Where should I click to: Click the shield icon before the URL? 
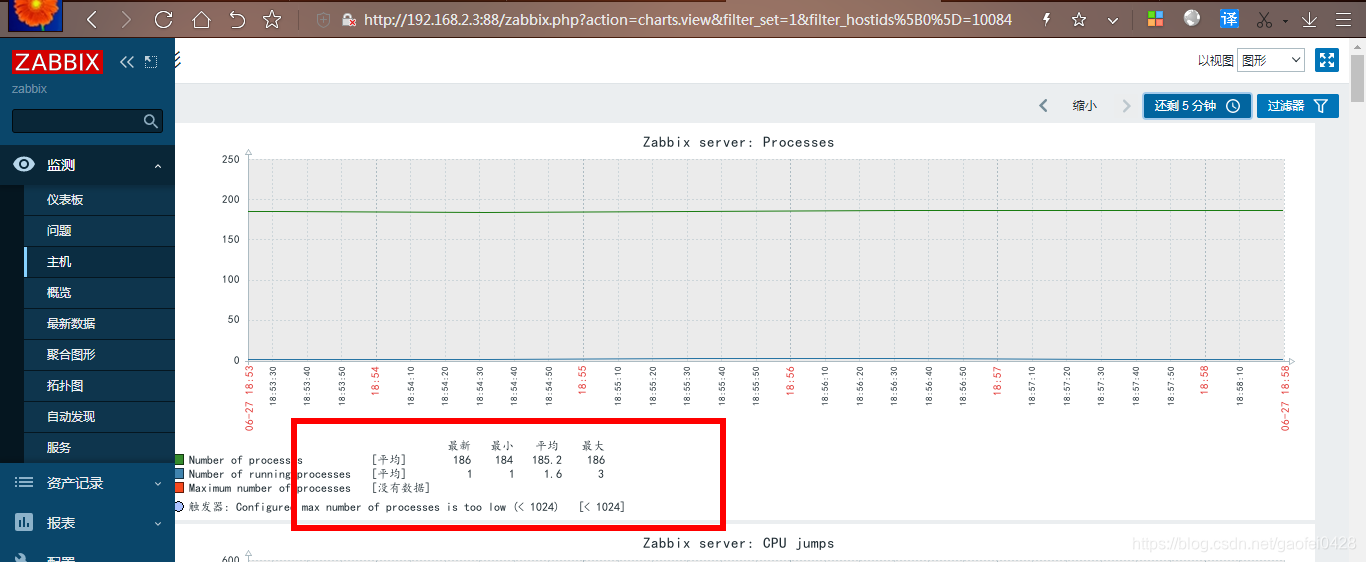(323, 19)
